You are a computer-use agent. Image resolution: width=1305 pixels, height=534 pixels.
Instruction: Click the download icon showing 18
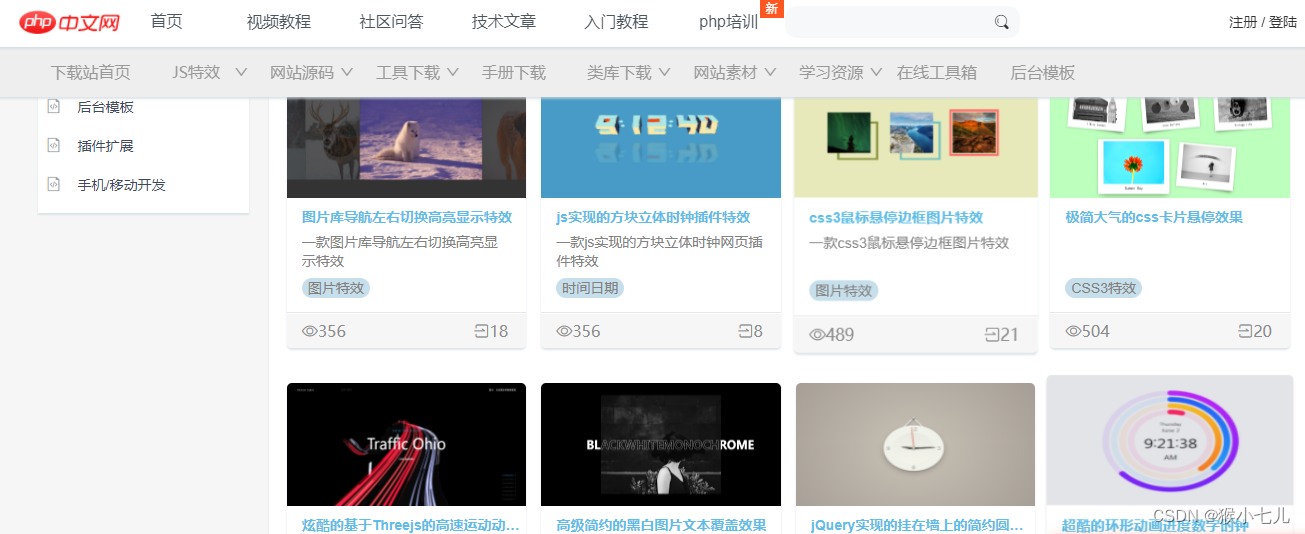(481, 331)
